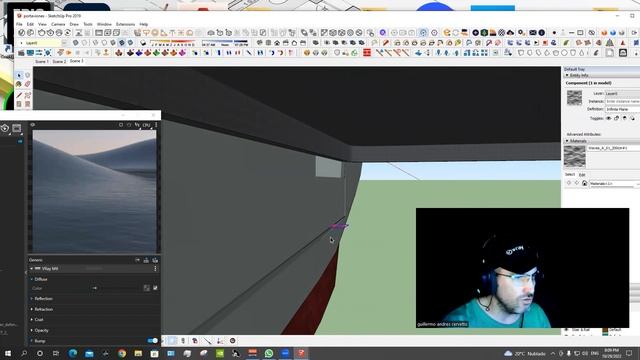Switch to the Scene 1 tab
The width and height of the screenshot is (640, 360).
41,62
